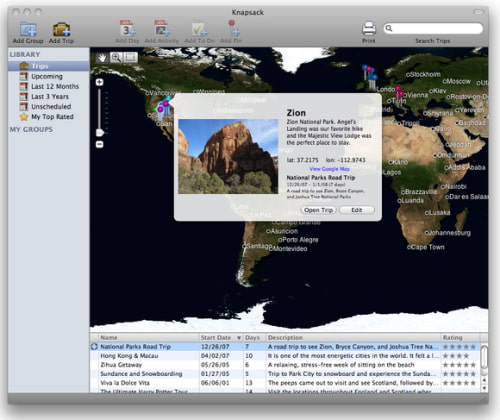Image resolution: width=500 pixels, height=420 pixels.
Task: Click the Zion photo thumbnail
Action: click(x=228, y=156)
